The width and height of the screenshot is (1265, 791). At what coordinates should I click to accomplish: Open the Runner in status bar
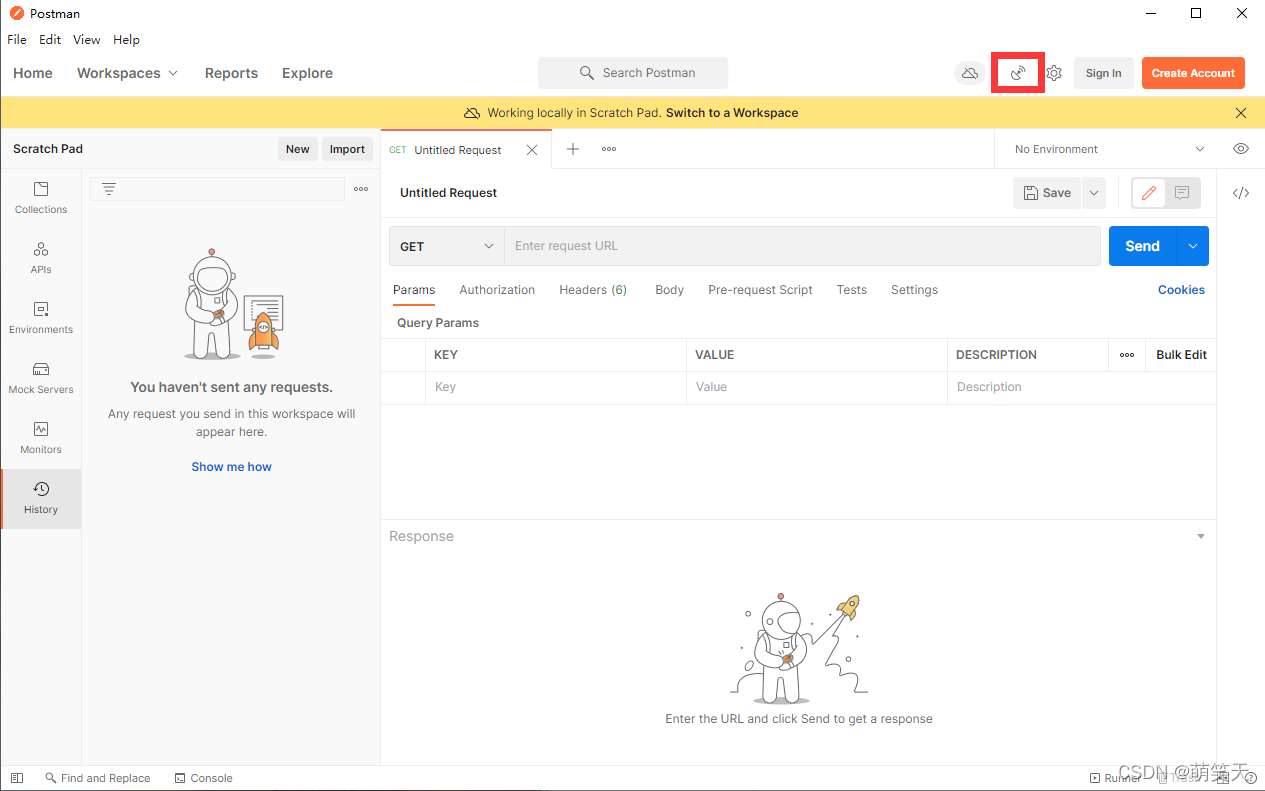tap(1114, 778)
